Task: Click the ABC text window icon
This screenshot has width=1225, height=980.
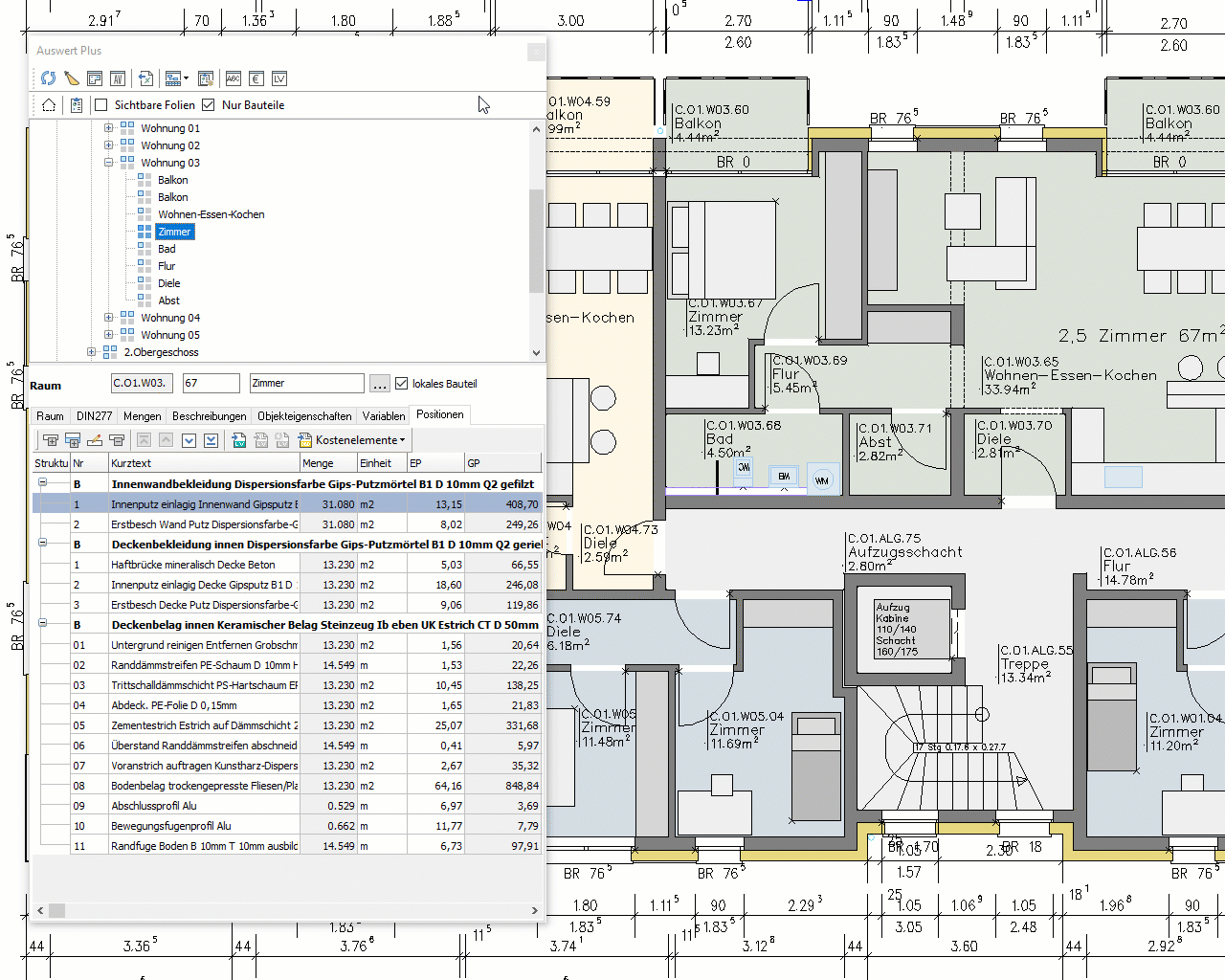Action: click(234, 78)
